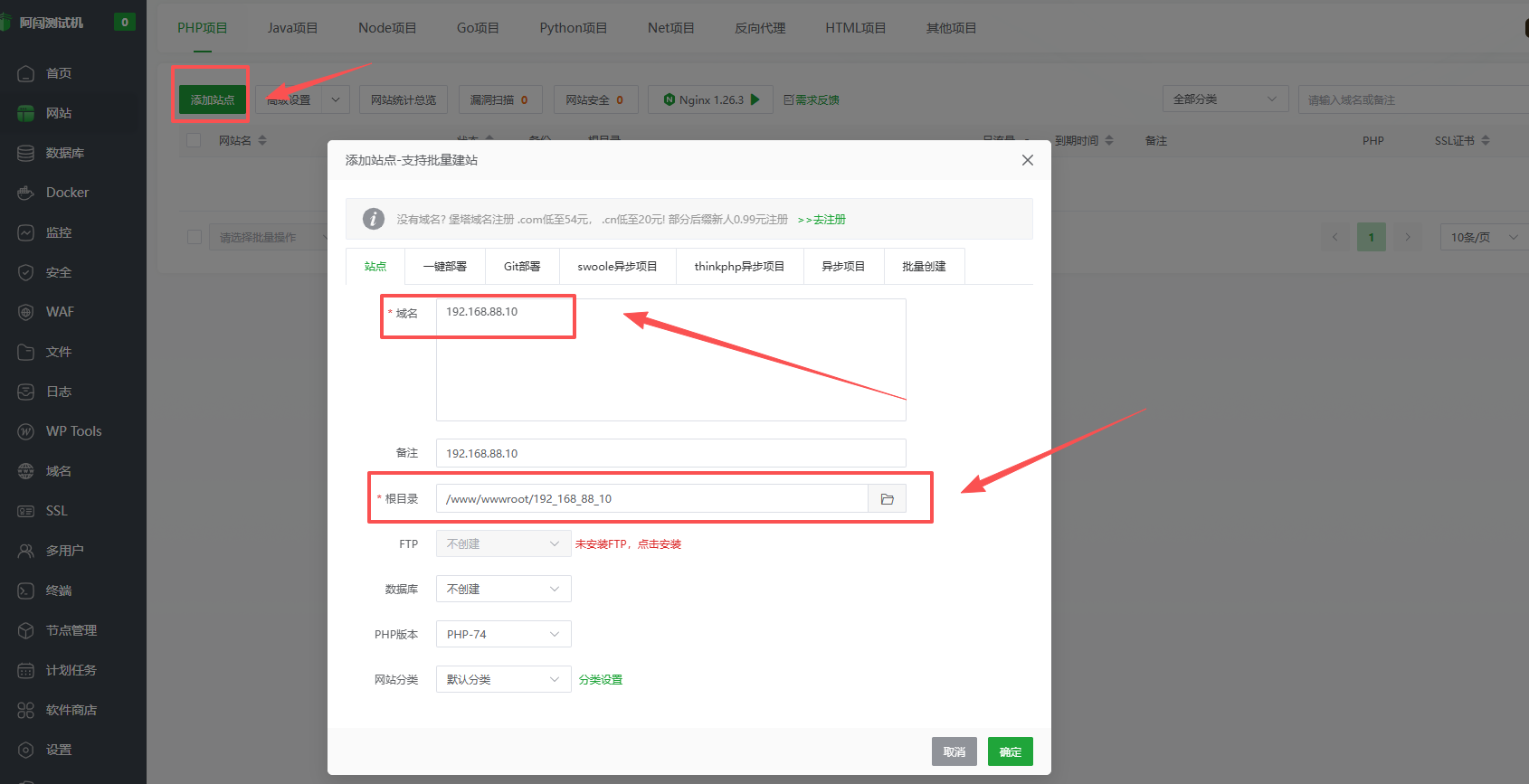The height and width of the screenshot is (784, 1529).
Task: Switch to the swoole异步项目 tab
Action: [x=618, y=267]
